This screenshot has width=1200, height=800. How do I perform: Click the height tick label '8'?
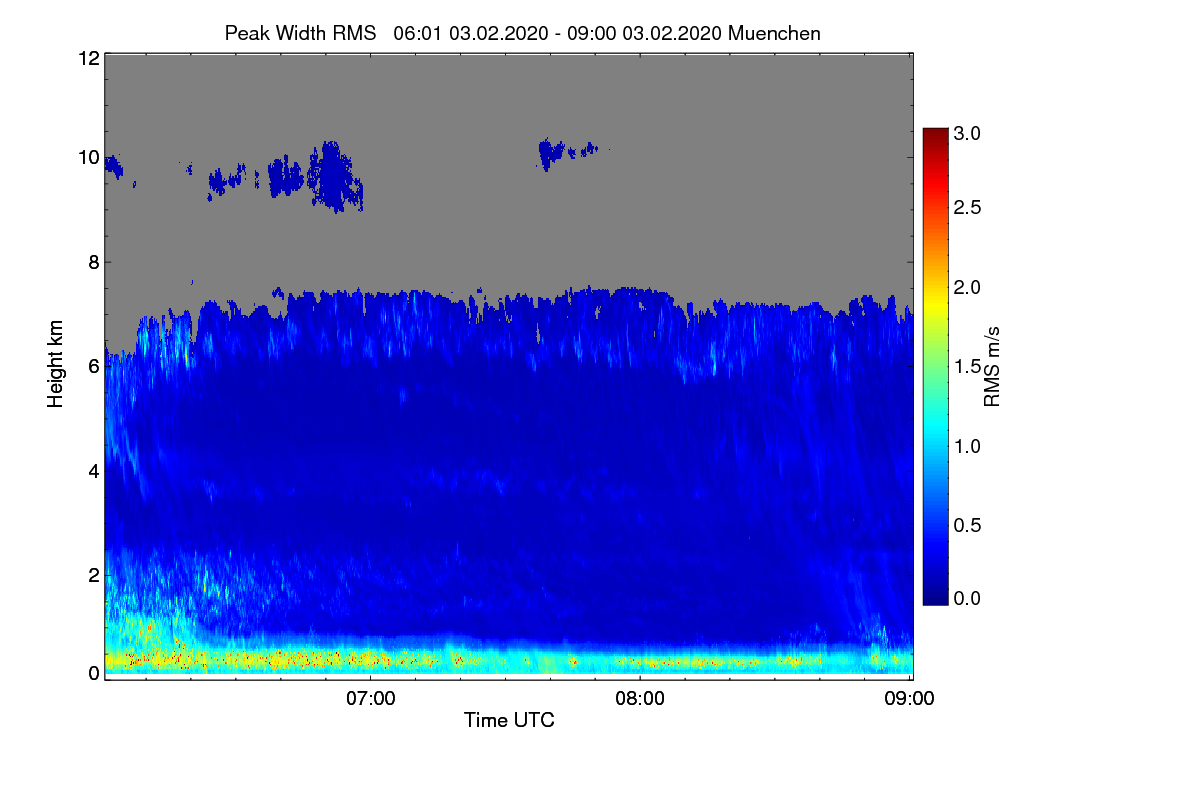93,262
